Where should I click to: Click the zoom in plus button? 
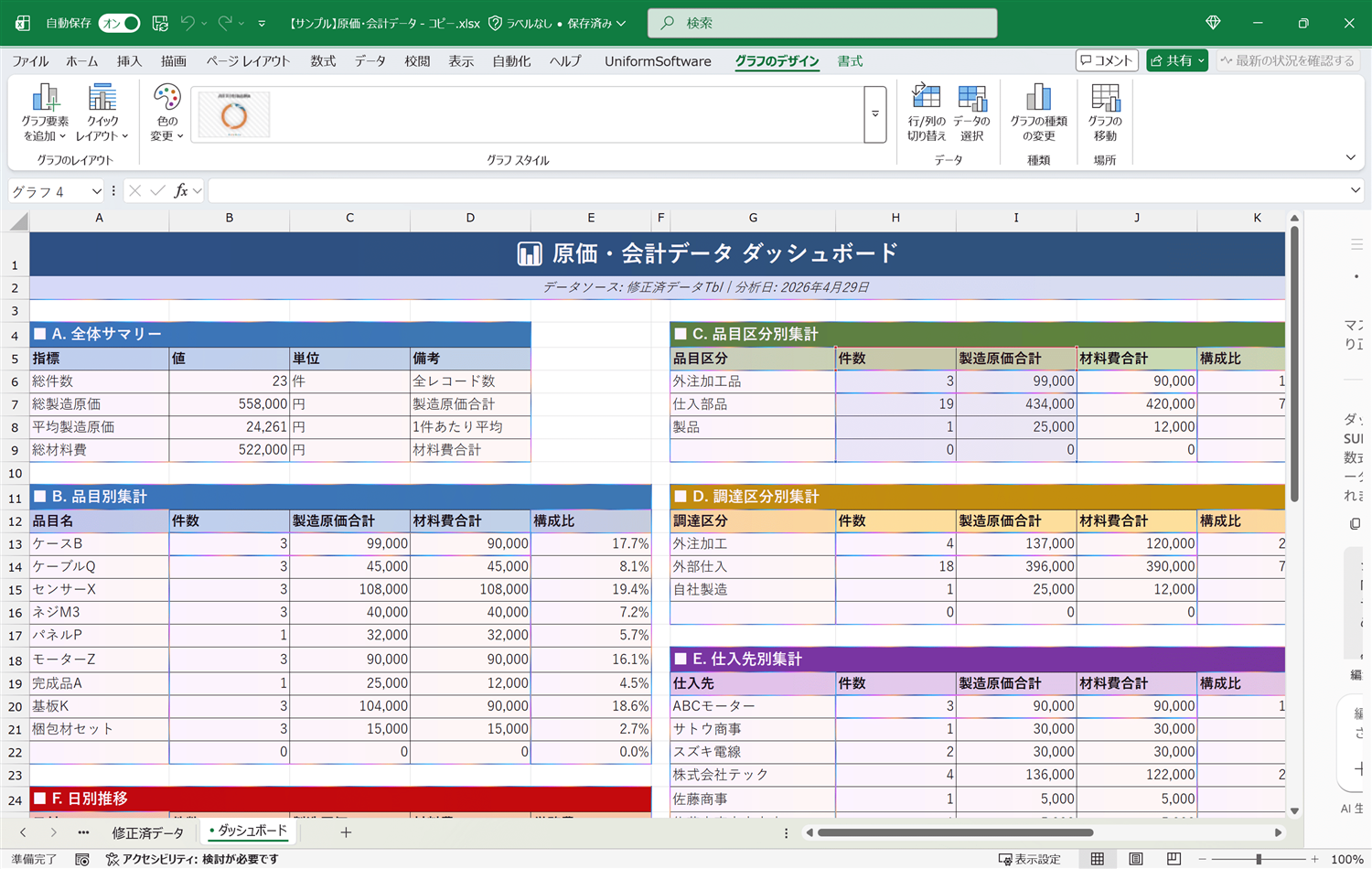tap(1314, 859)
